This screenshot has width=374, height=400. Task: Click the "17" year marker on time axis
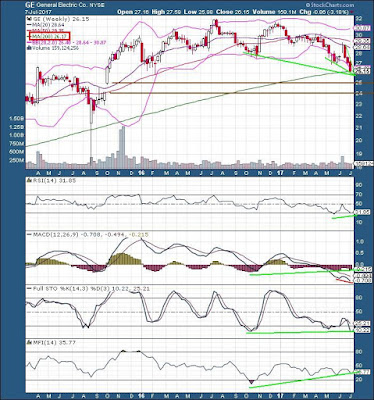pyautogui.click(x=280, y=173)
